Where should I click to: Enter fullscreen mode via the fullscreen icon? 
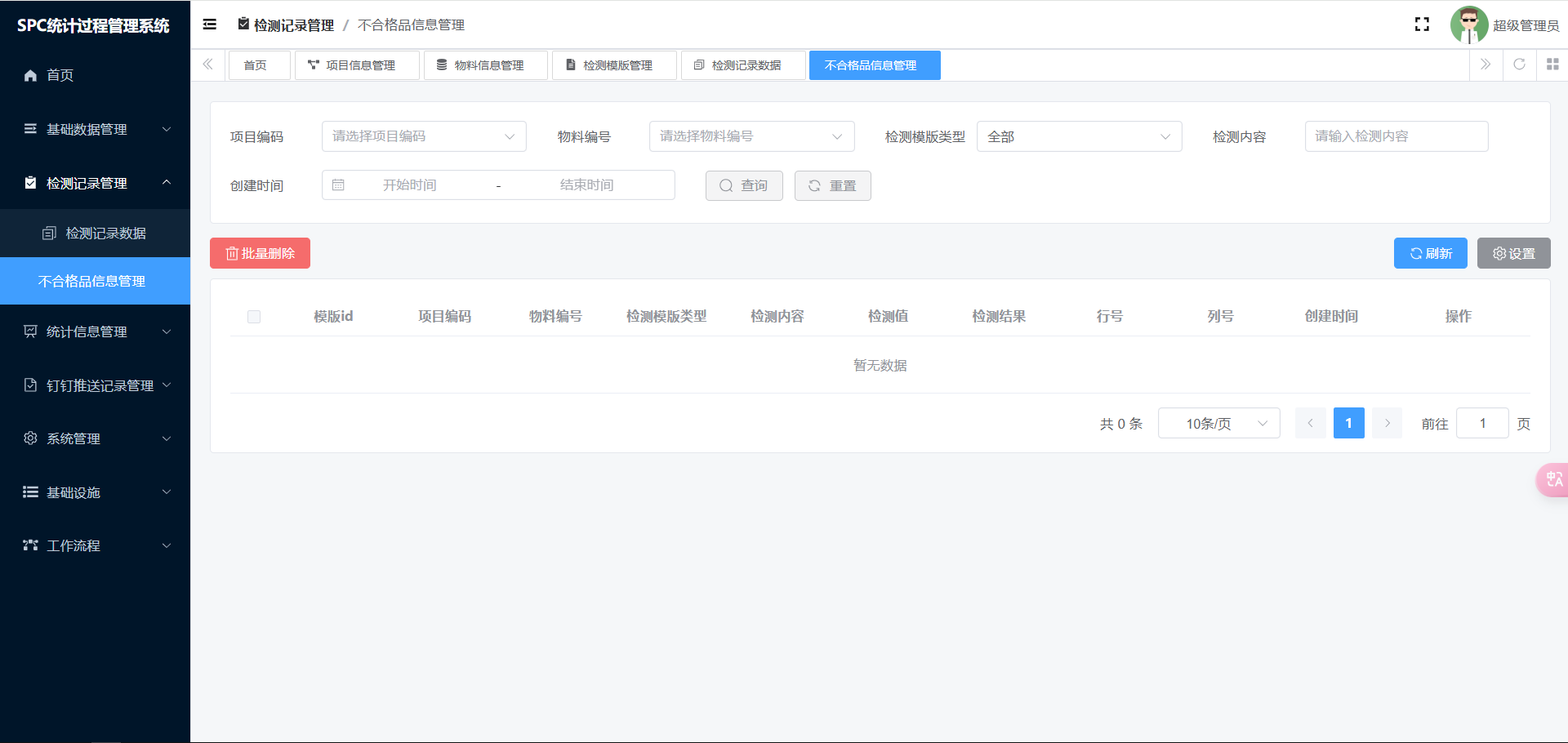pyautogui.click(x=1422, y=24)
